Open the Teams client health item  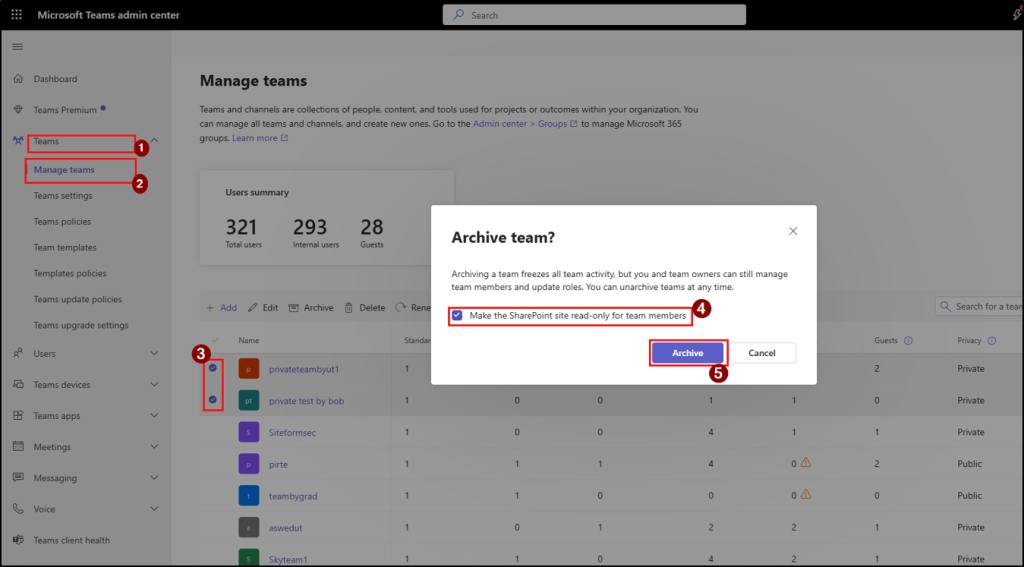click(71, 540)
